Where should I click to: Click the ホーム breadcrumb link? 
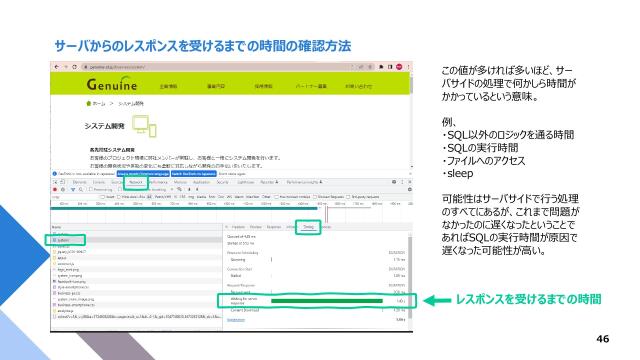point(98,104)
